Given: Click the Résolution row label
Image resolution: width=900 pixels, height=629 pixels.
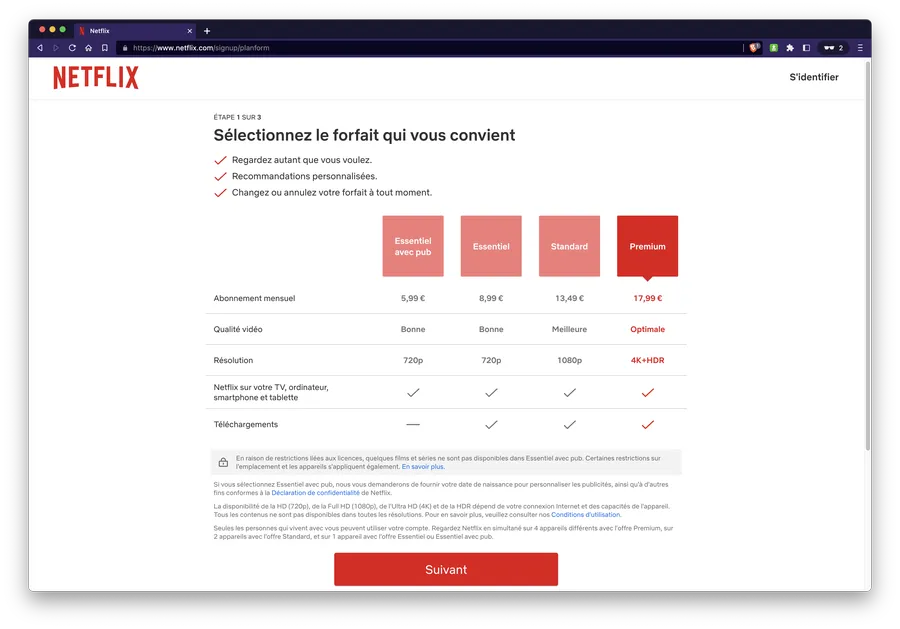Looking at the screenshot, I should [233, 360].
